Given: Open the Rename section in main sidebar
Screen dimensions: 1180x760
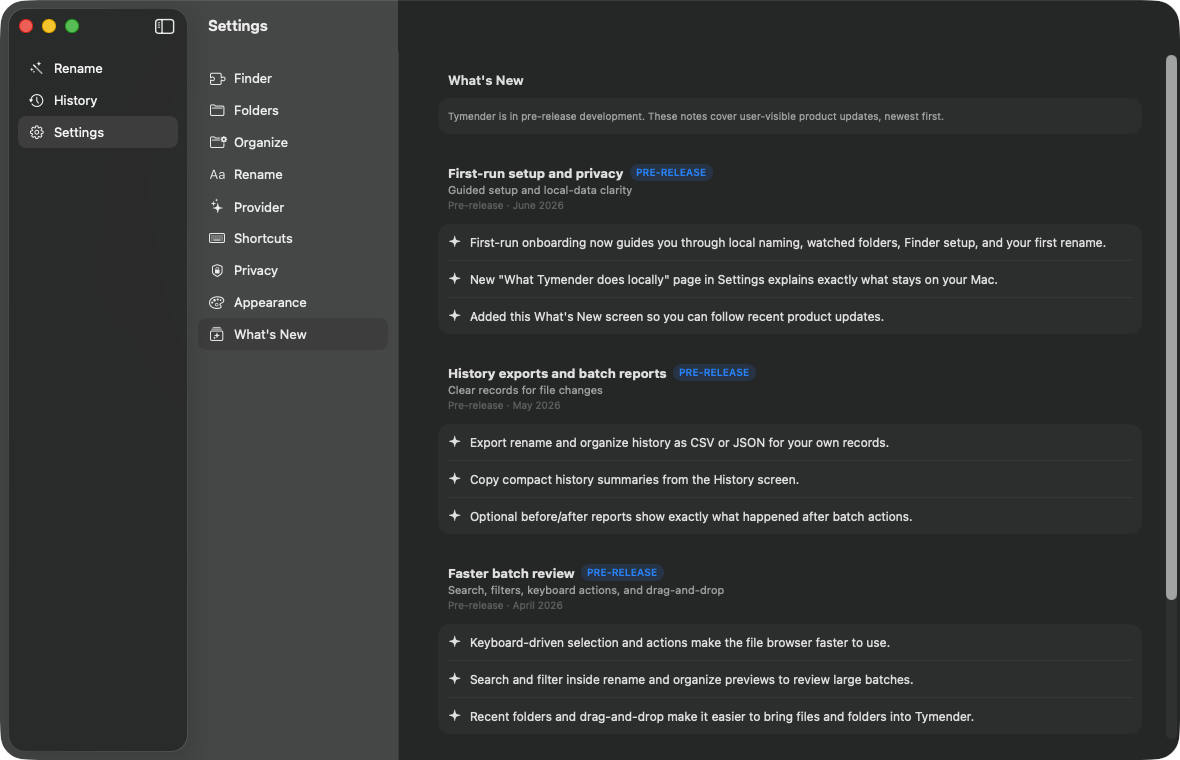Looking at the screenshot, I should 98,68.
